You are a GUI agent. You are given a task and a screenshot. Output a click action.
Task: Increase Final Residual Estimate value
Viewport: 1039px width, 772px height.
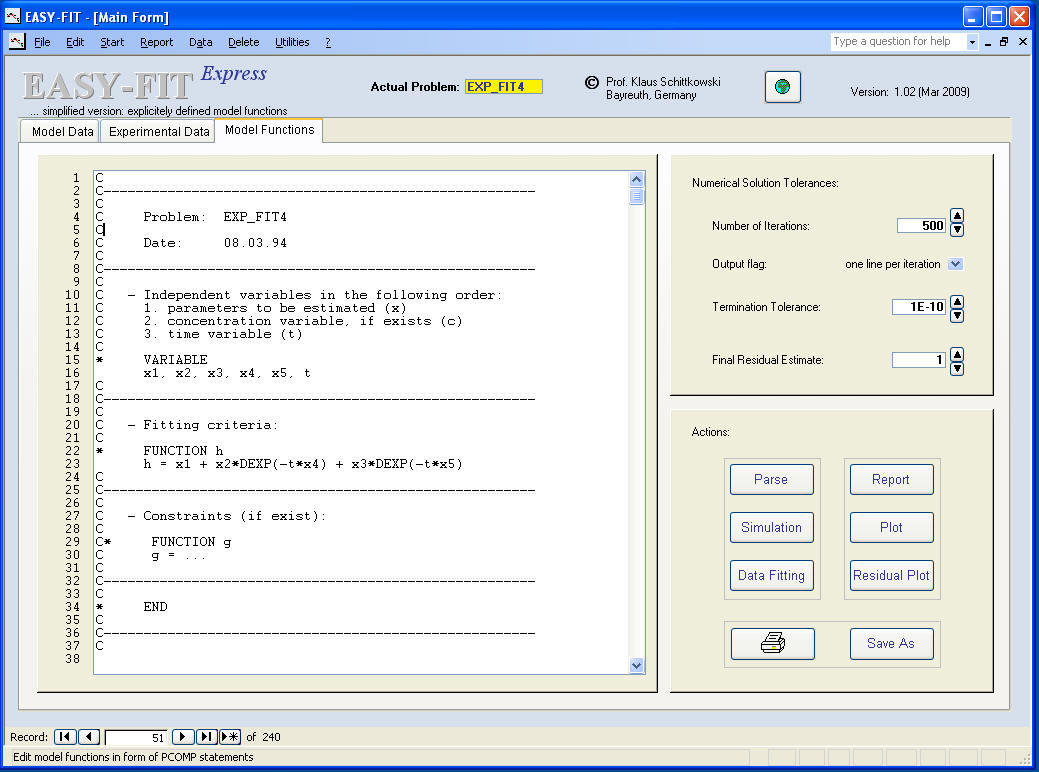coord(956,353)
